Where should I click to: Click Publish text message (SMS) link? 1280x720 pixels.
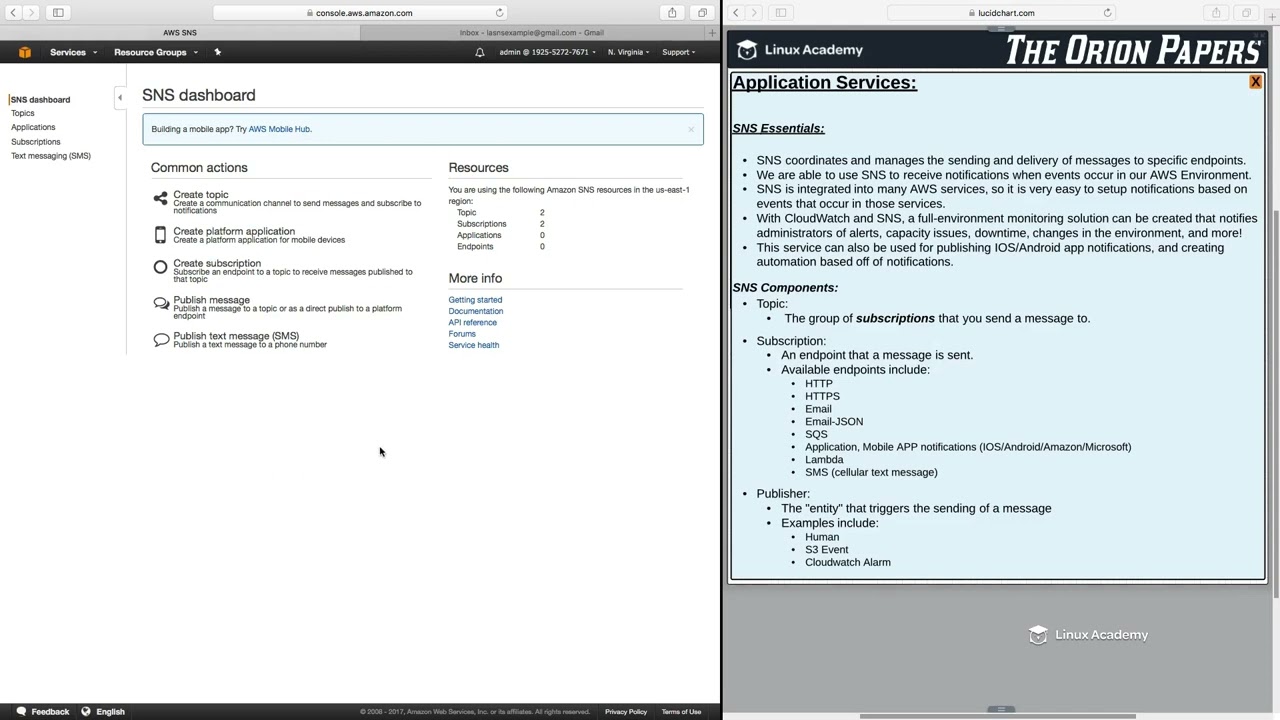(236, 336)
